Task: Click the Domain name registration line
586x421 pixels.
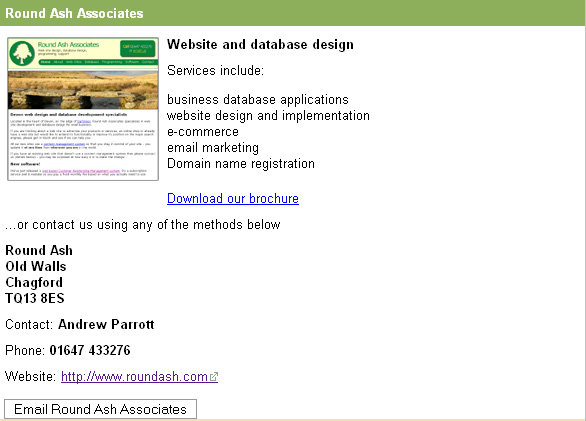Action: [x=241, y=164]
